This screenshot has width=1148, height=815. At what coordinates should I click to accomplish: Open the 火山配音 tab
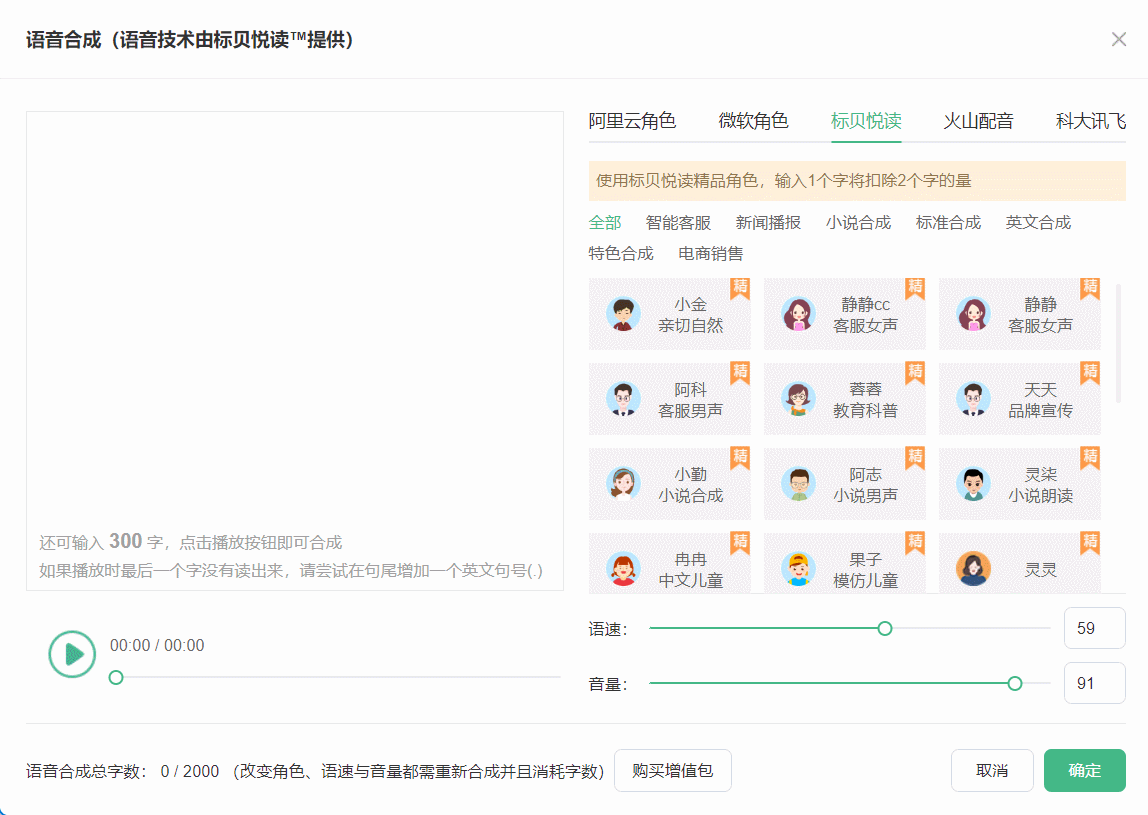coord(978,121)
